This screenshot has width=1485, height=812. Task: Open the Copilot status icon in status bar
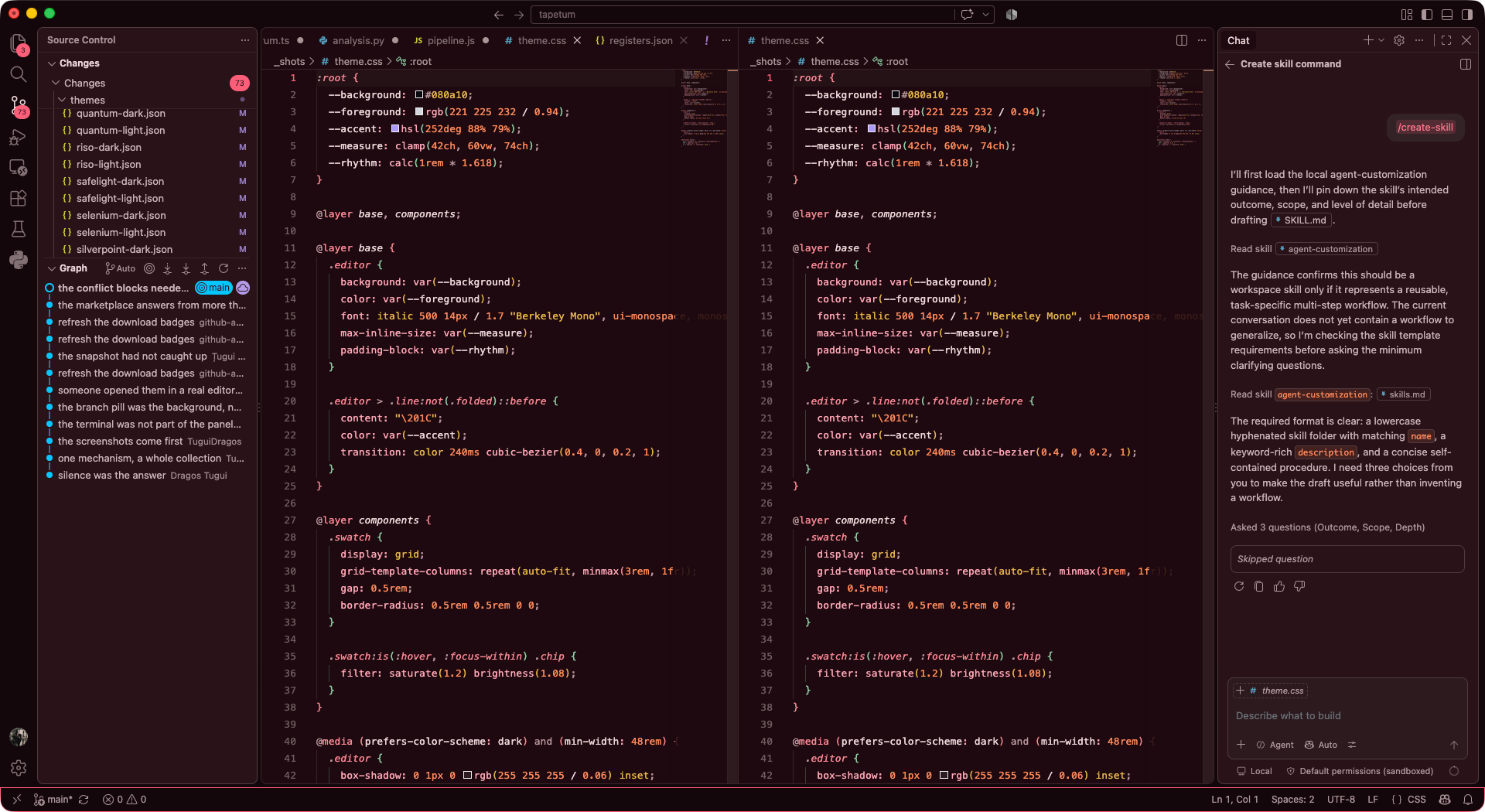[1445, 800]
